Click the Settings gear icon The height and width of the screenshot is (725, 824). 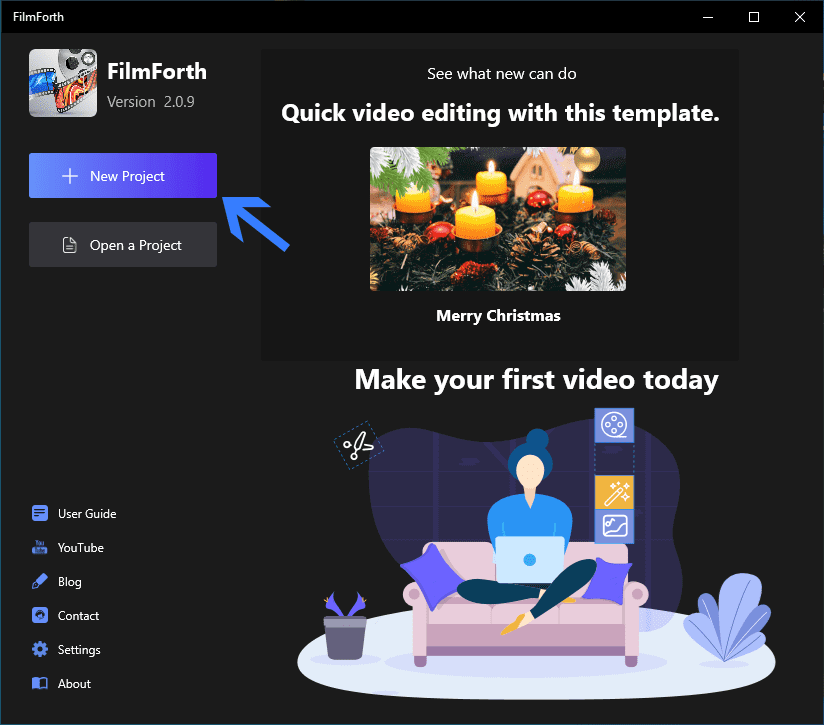point(40,649)
